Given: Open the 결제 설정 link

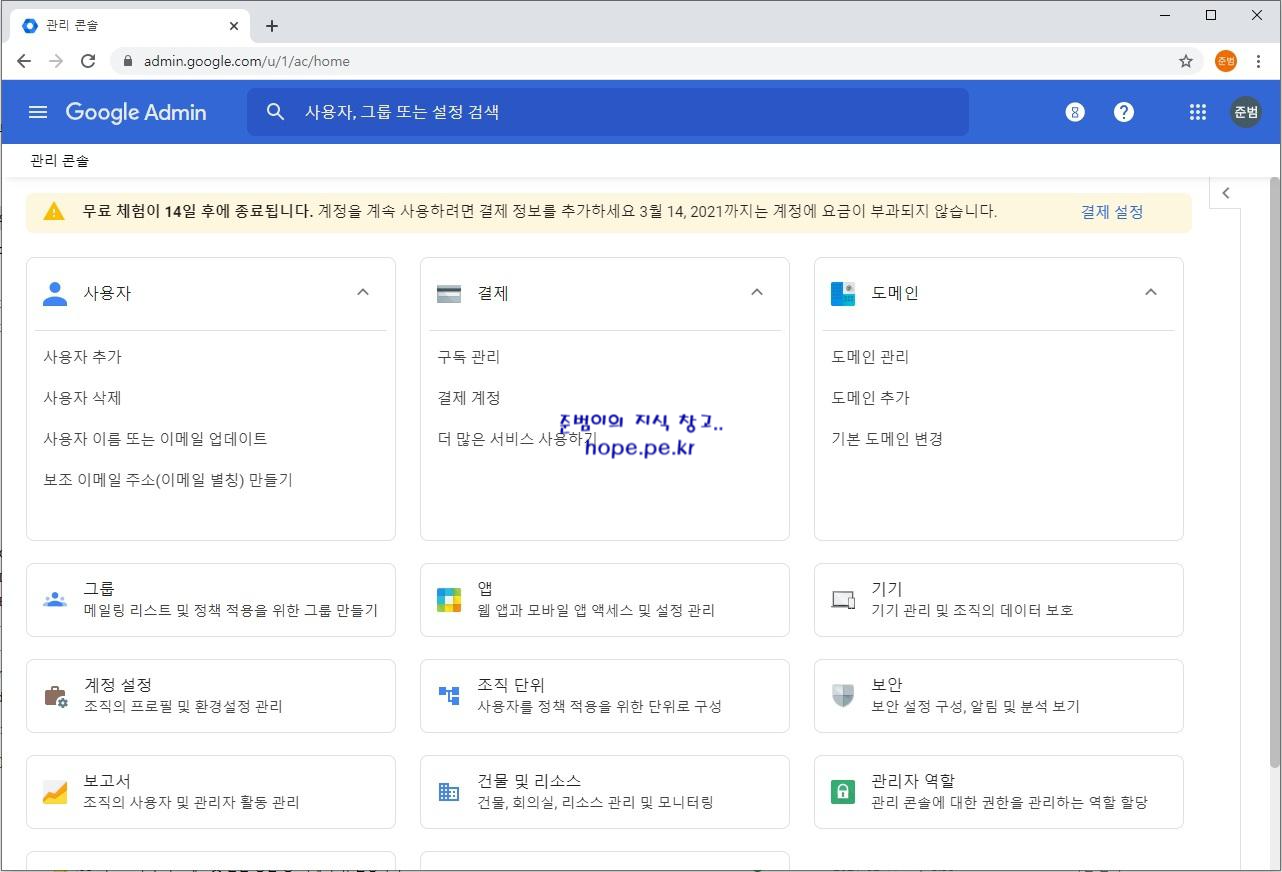Looking at the screenshot, I should point(1112,212).
